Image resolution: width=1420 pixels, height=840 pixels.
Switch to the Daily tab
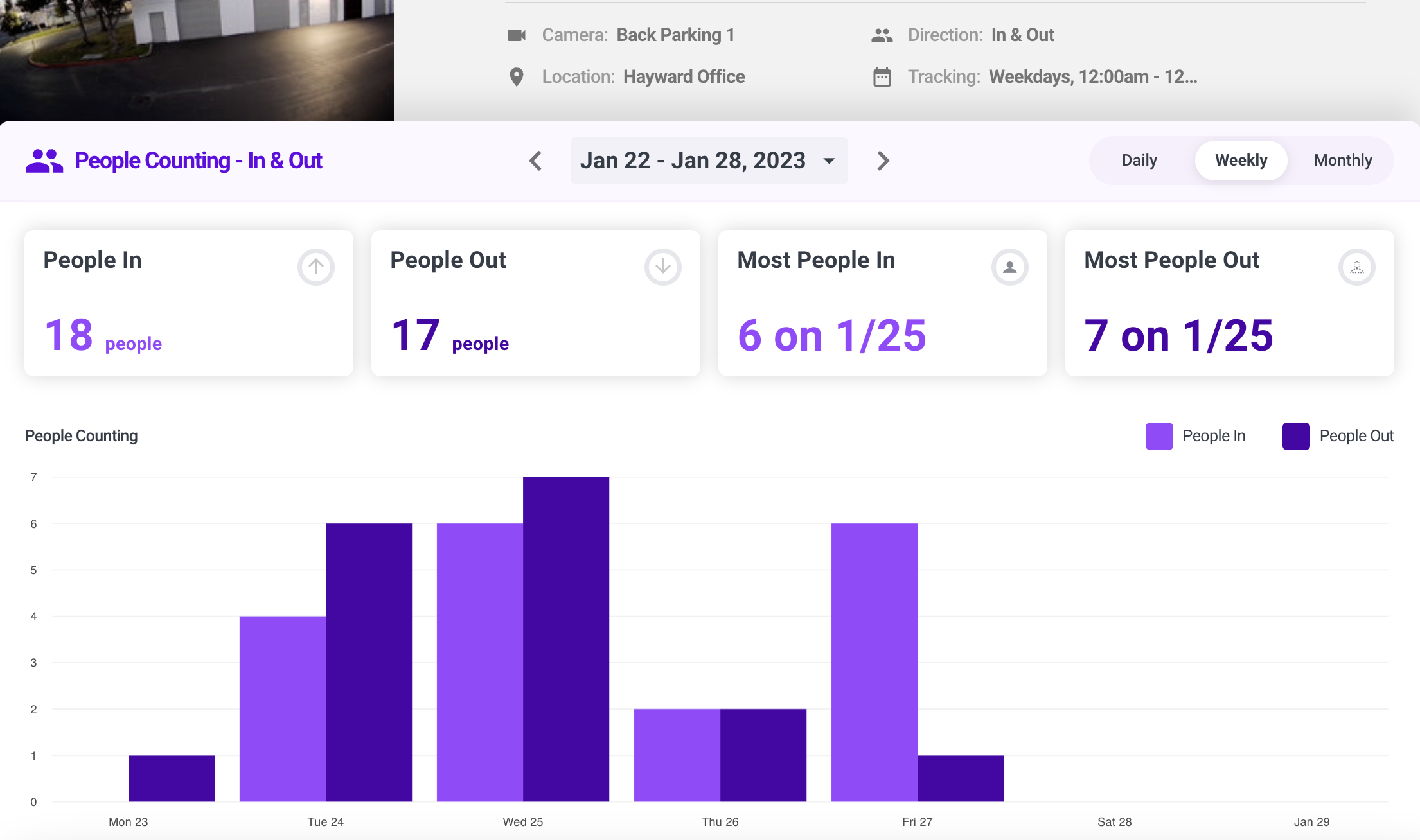1139,160
